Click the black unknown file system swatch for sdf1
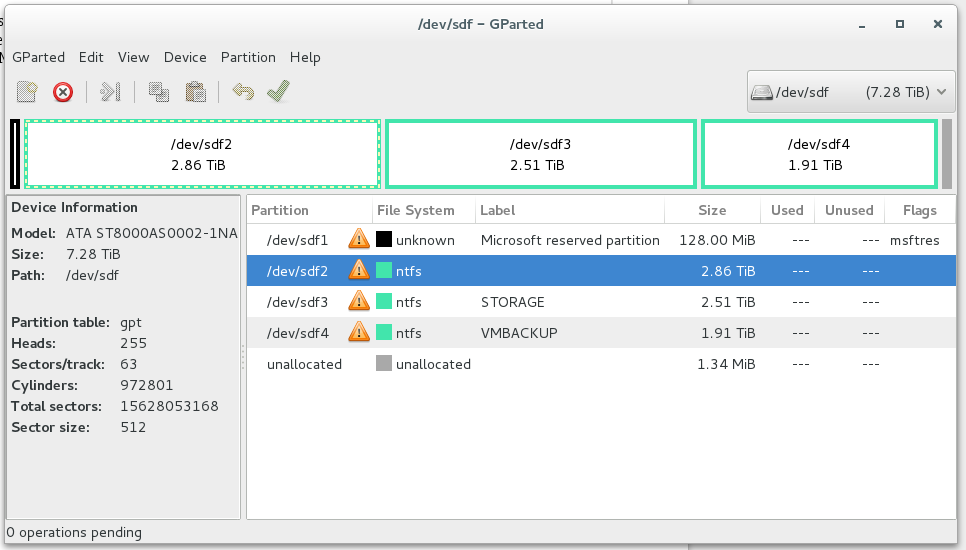This screenshot has width=966, height=550. [x=384, y=239]
